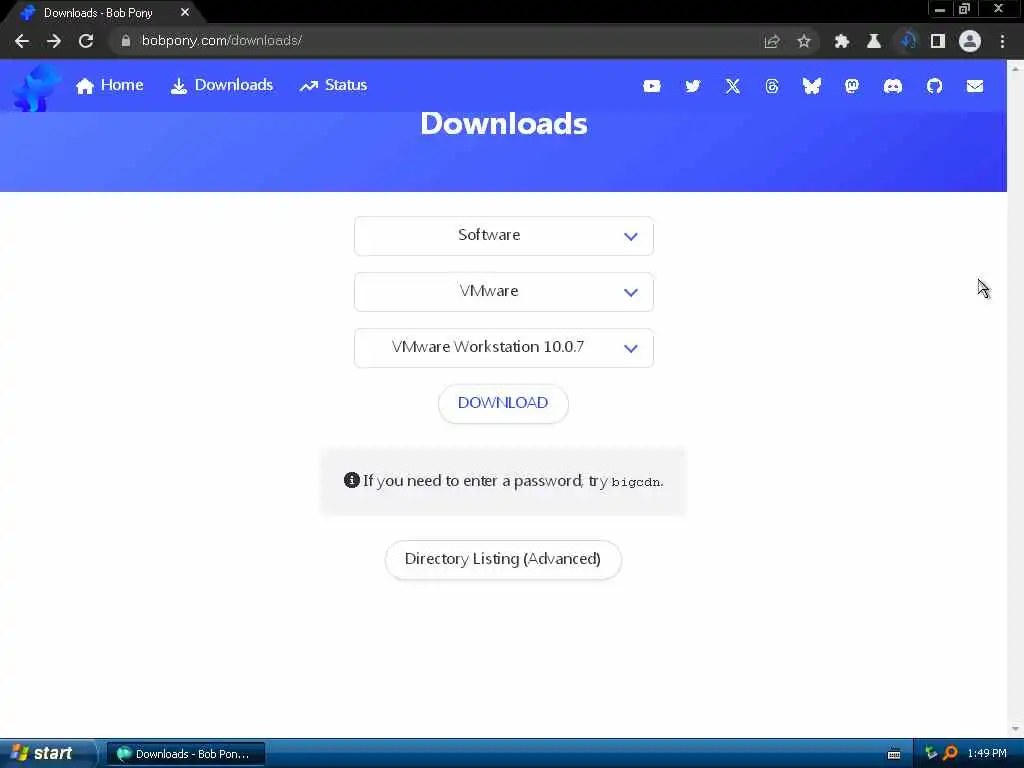Share this page via the share icon
This screenshot has height=768, width=1024.
pyautogui.click(x=772, y=41)
